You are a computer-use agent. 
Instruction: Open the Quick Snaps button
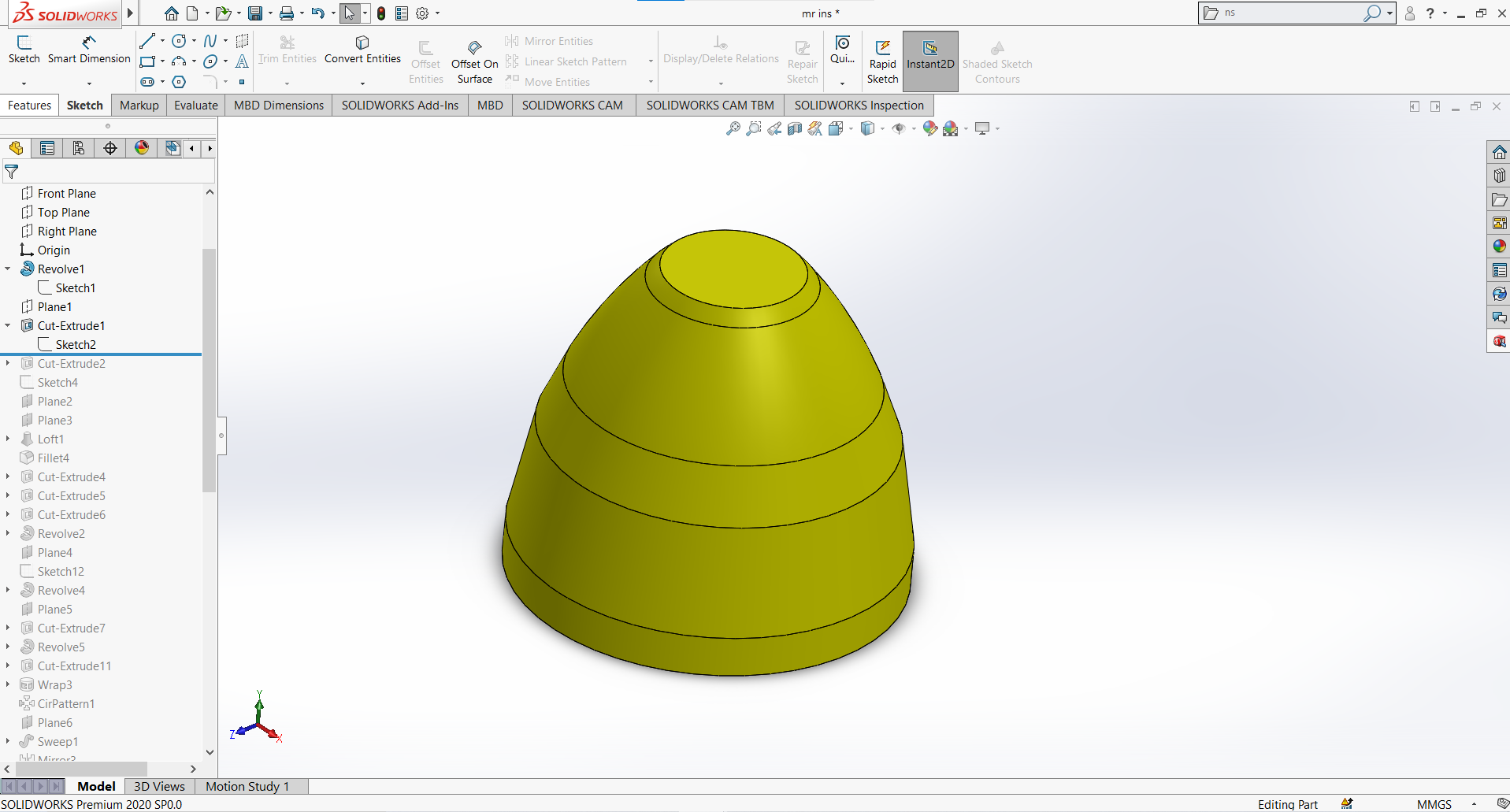click(x=842, y=50)
